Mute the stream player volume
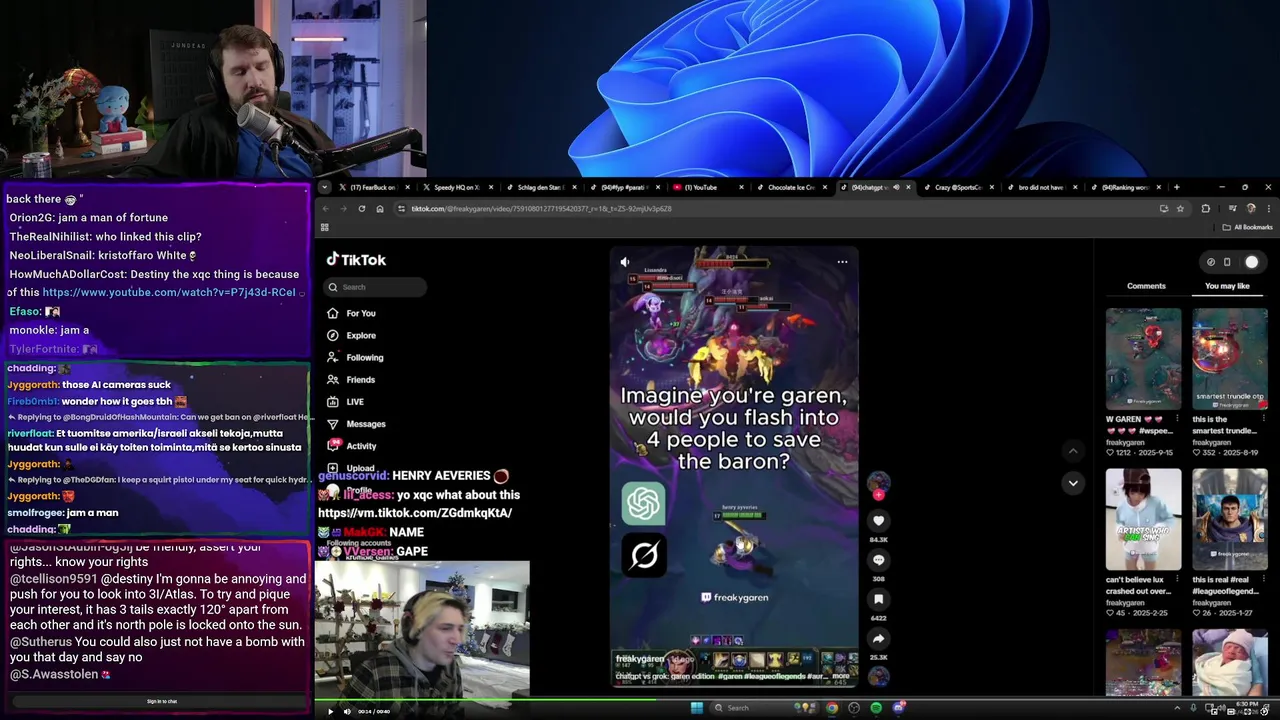 click(347, 711)
